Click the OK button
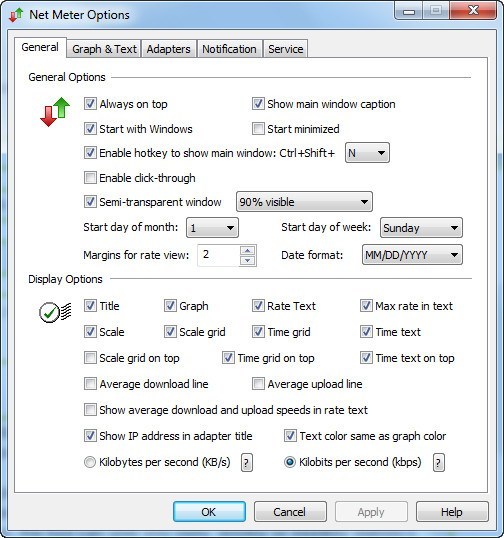Screen dimensions: 504x538 tap(209, 512)
